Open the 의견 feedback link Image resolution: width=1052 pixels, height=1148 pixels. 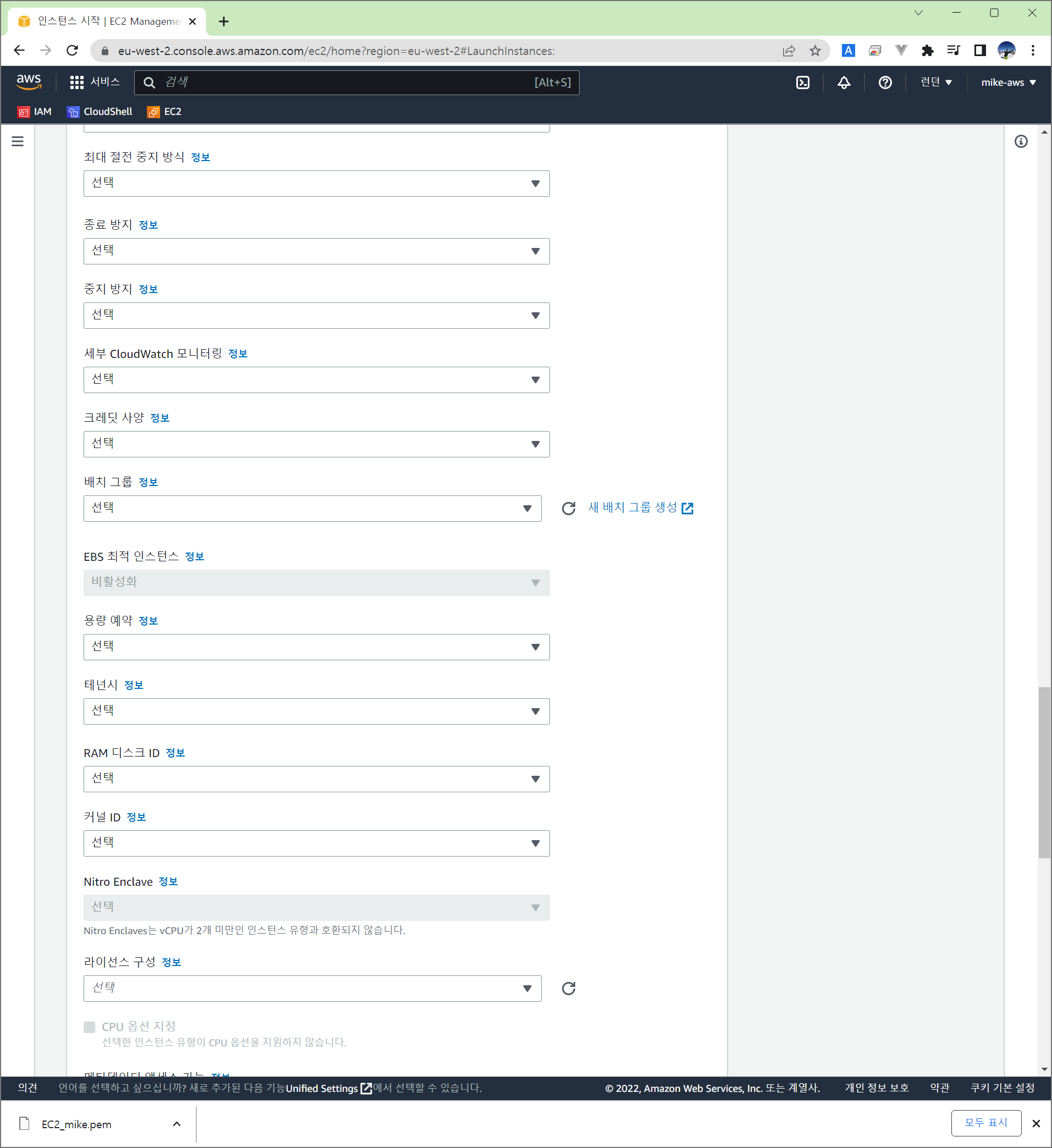coord(28,1088)
